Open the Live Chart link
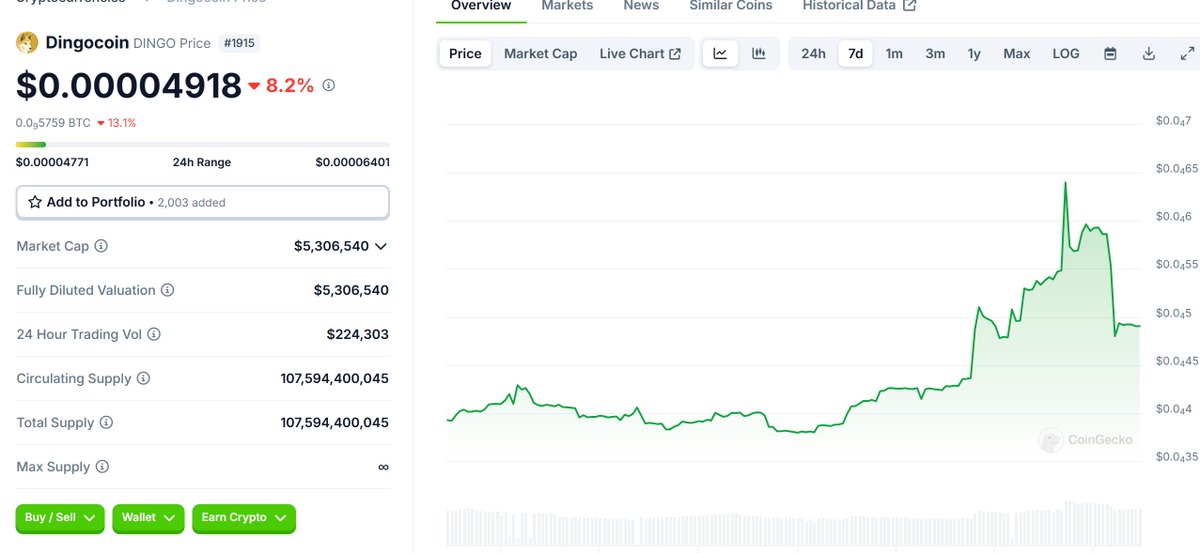This screenshot has width=1200, height=553. click(640, 53)
